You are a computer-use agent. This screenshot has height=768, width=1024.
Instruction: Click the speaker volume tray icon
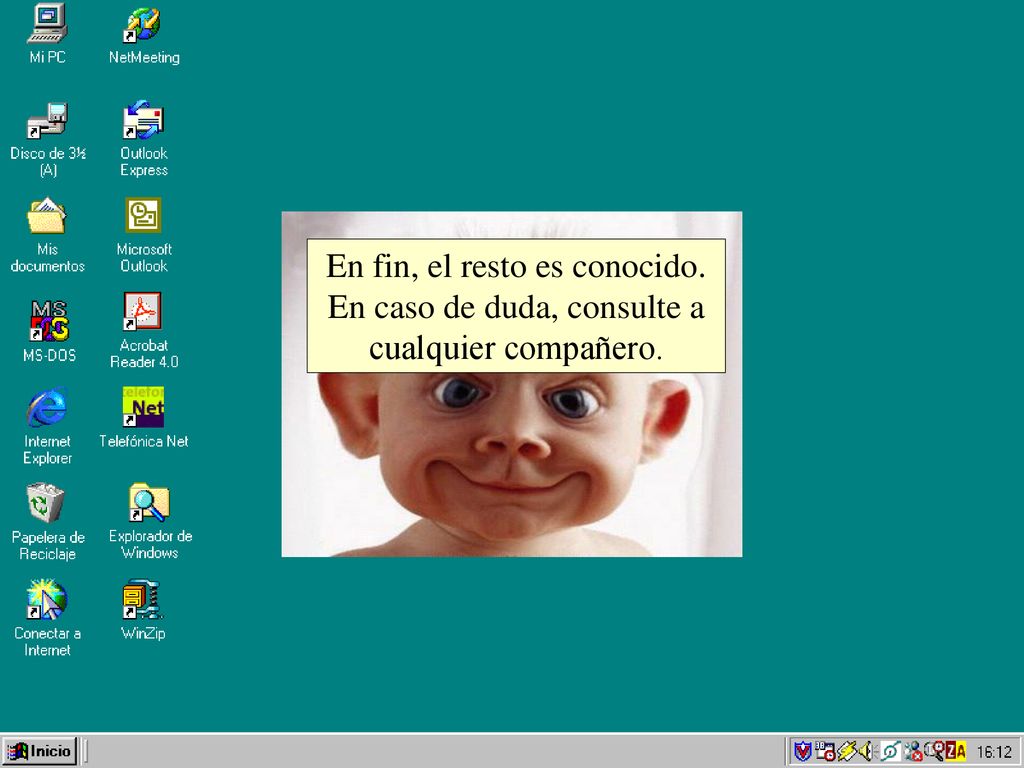pyautogui.click(x=867, y=751)
